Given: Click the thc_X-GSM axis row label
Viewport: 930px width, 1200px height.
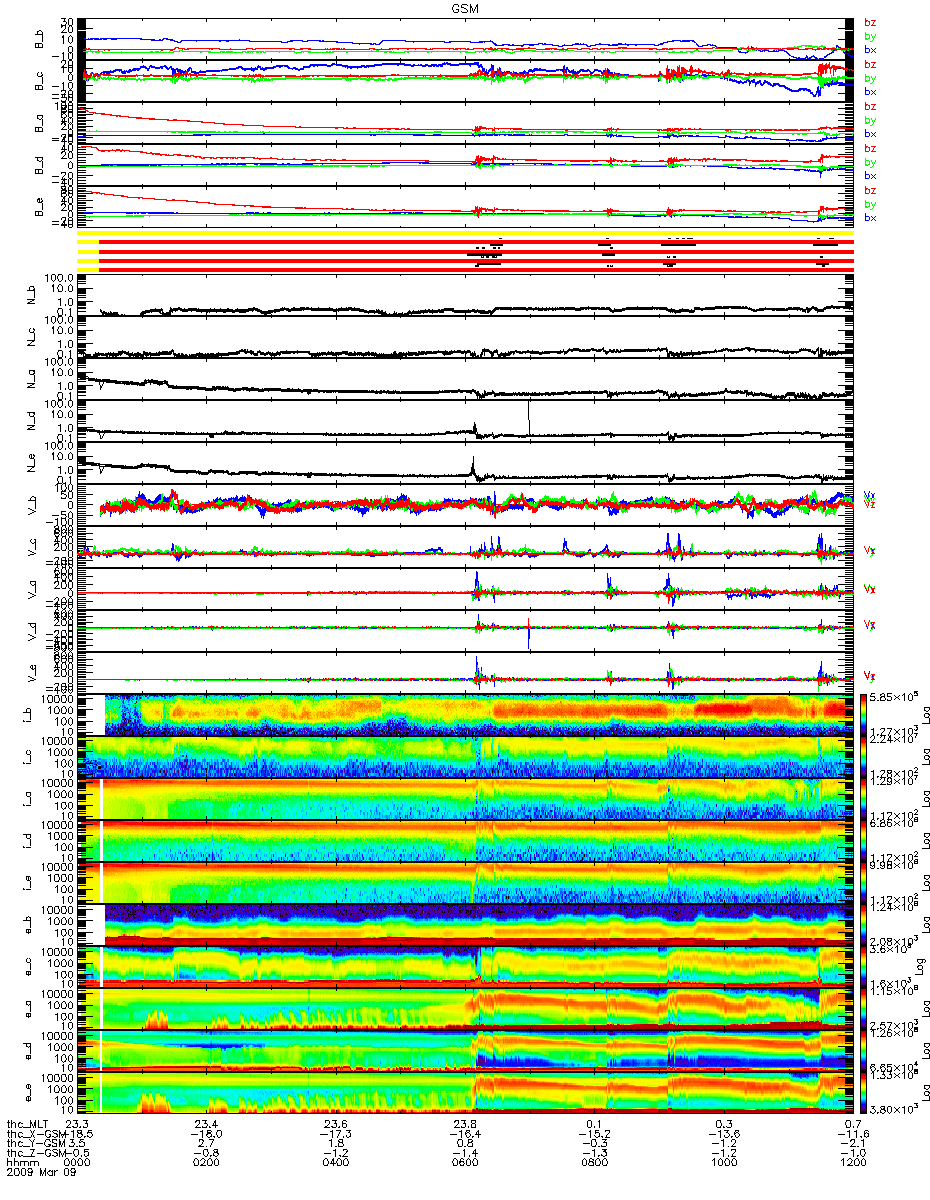Looking at the screenshot, I should click(38, 1134).
